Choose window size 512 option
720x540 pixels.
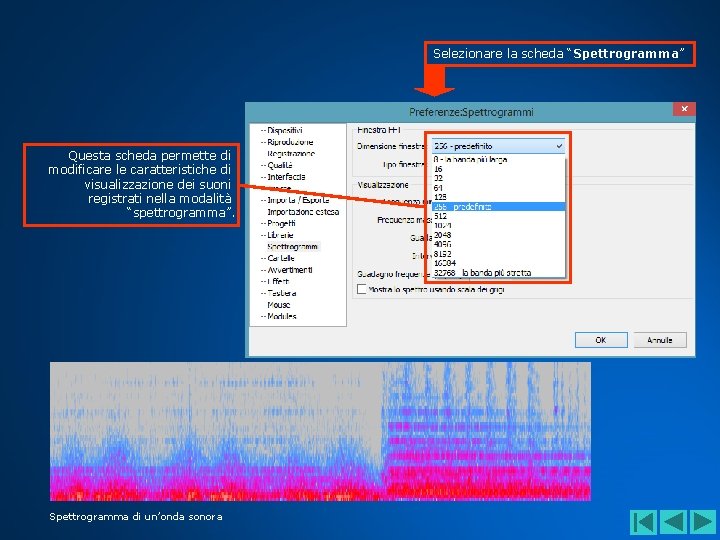[x=498, y=216]
